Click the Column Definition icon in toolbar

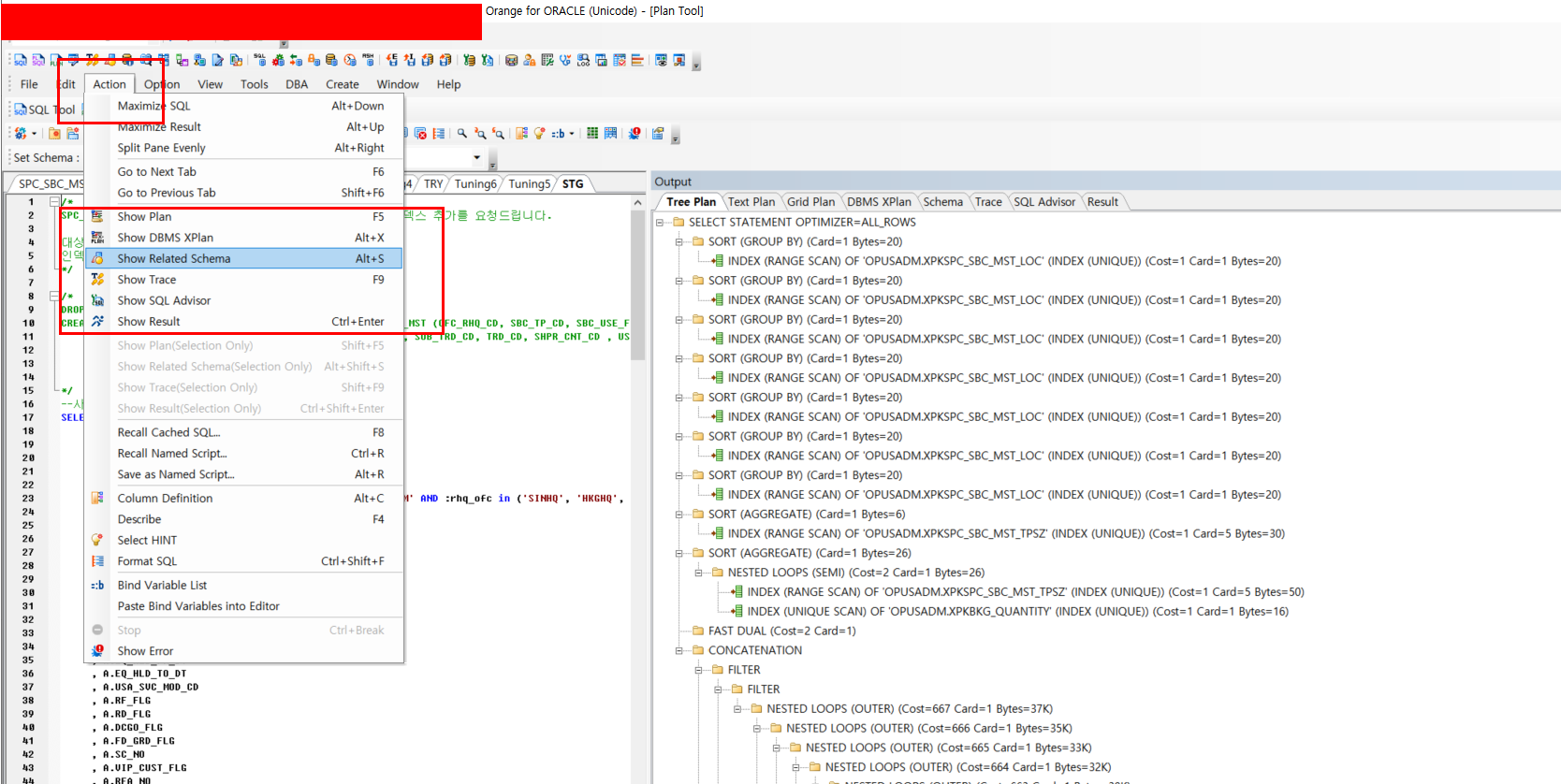[x=521, y=134]
